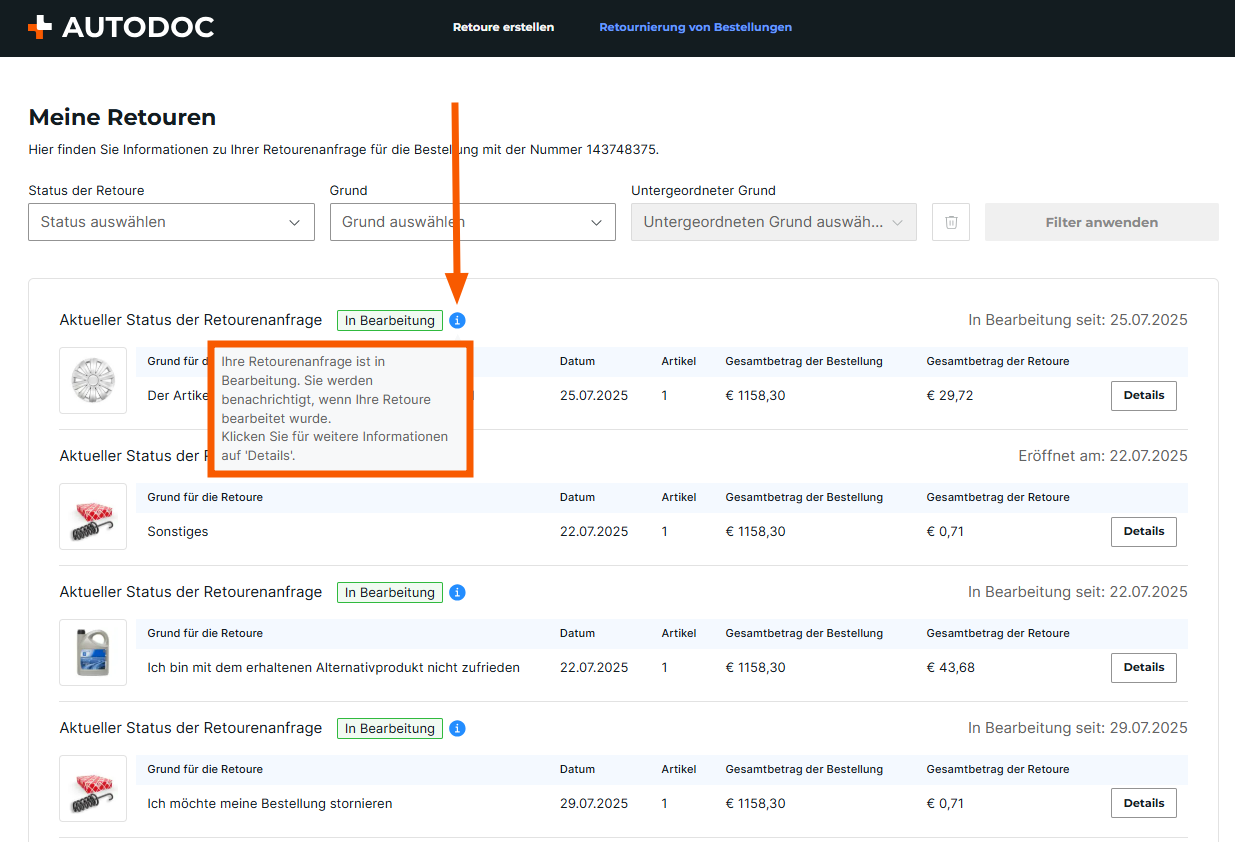Click info icon on the 29.07.2025 return
This screenshot has height=842, width=1235.
tap(457, 728)
